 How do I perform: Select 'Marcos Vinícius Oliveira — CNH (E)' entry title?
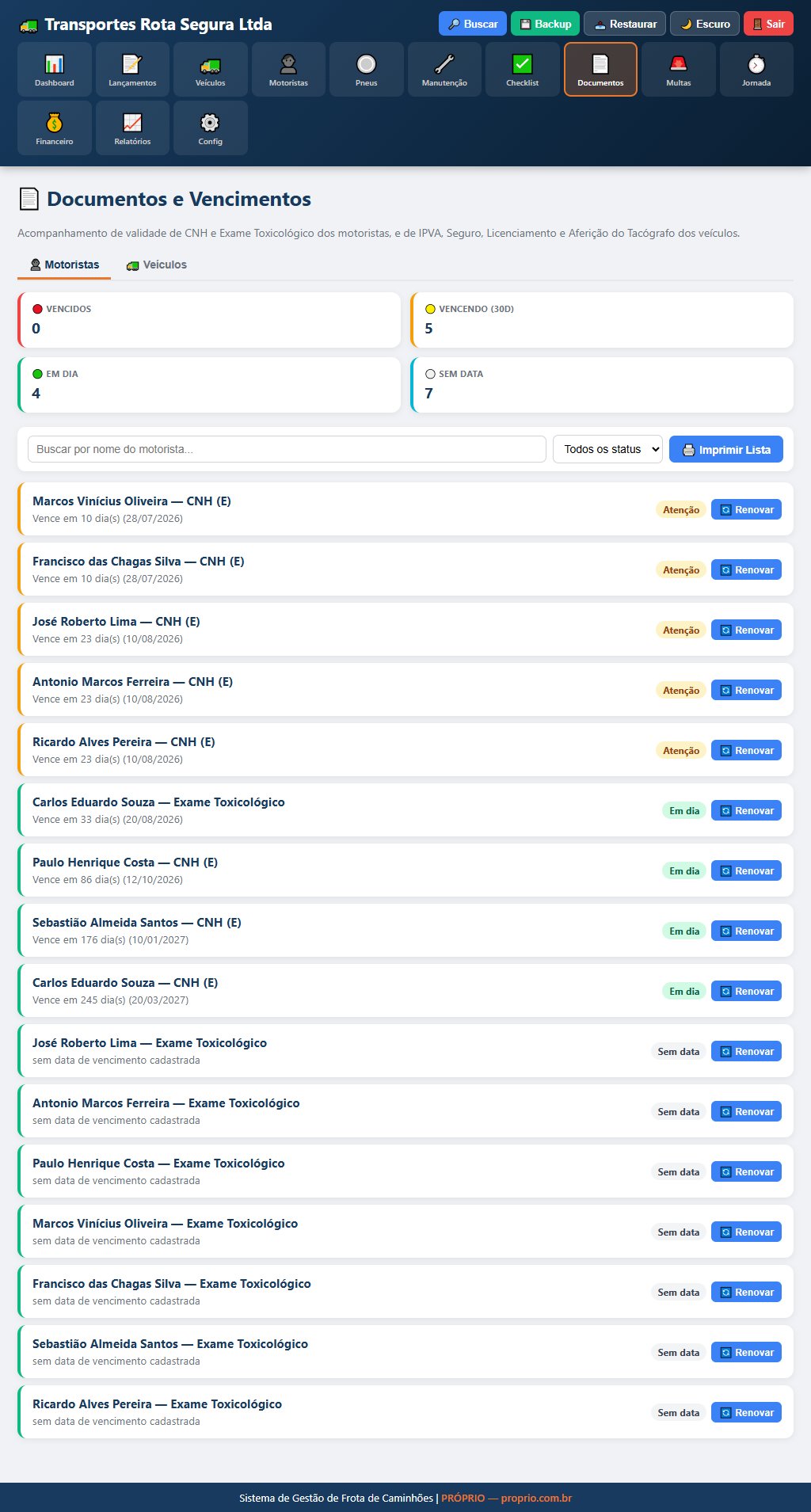coord(131,501)
